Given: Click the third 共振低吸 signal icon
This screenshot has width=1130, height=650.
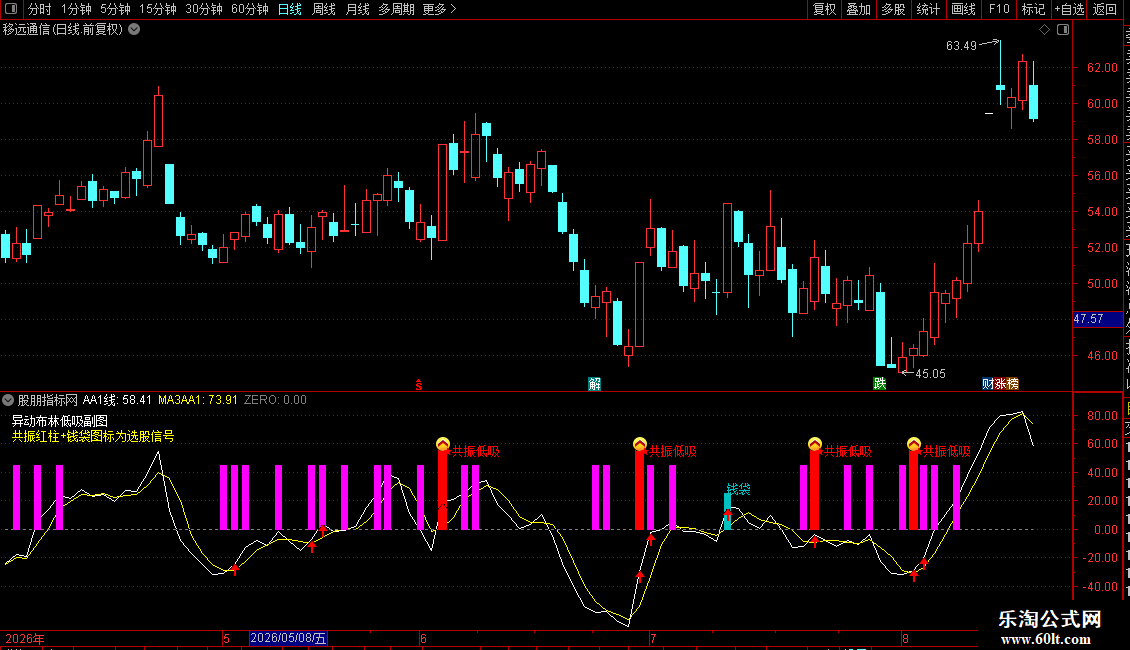Looking at the screenshot, I should click(815, 443).
